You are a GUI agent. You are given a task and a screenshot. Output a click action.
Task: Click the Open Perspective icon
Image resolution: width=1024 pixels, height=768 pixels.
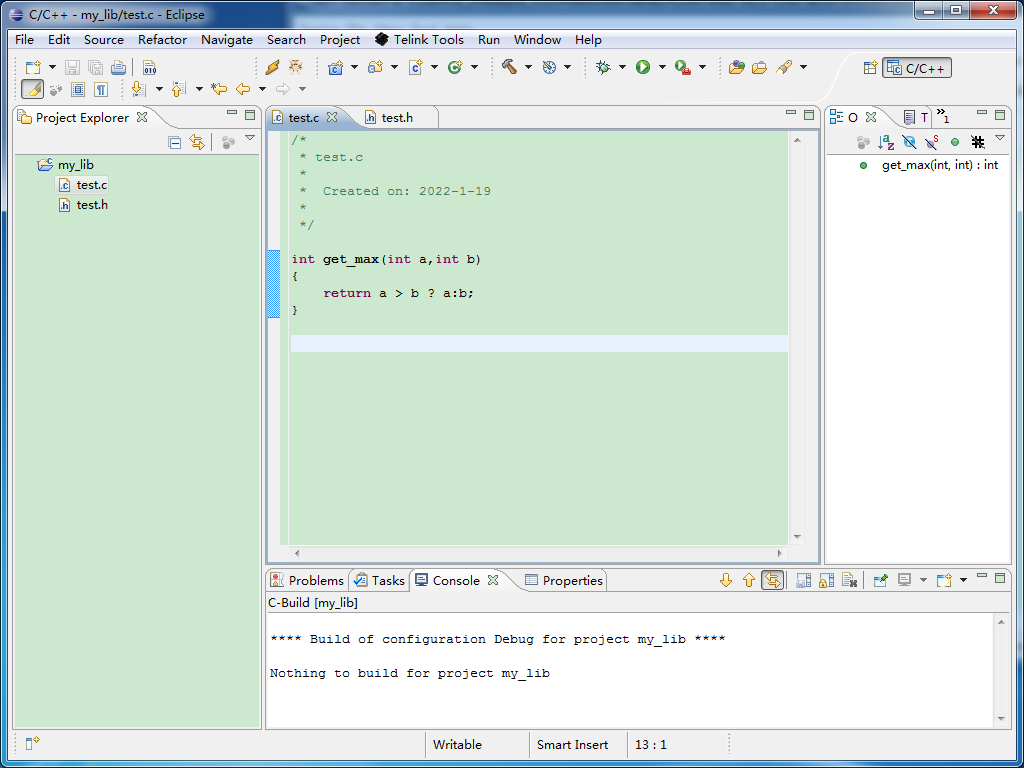pyautogui.click(x=870, y=68)
